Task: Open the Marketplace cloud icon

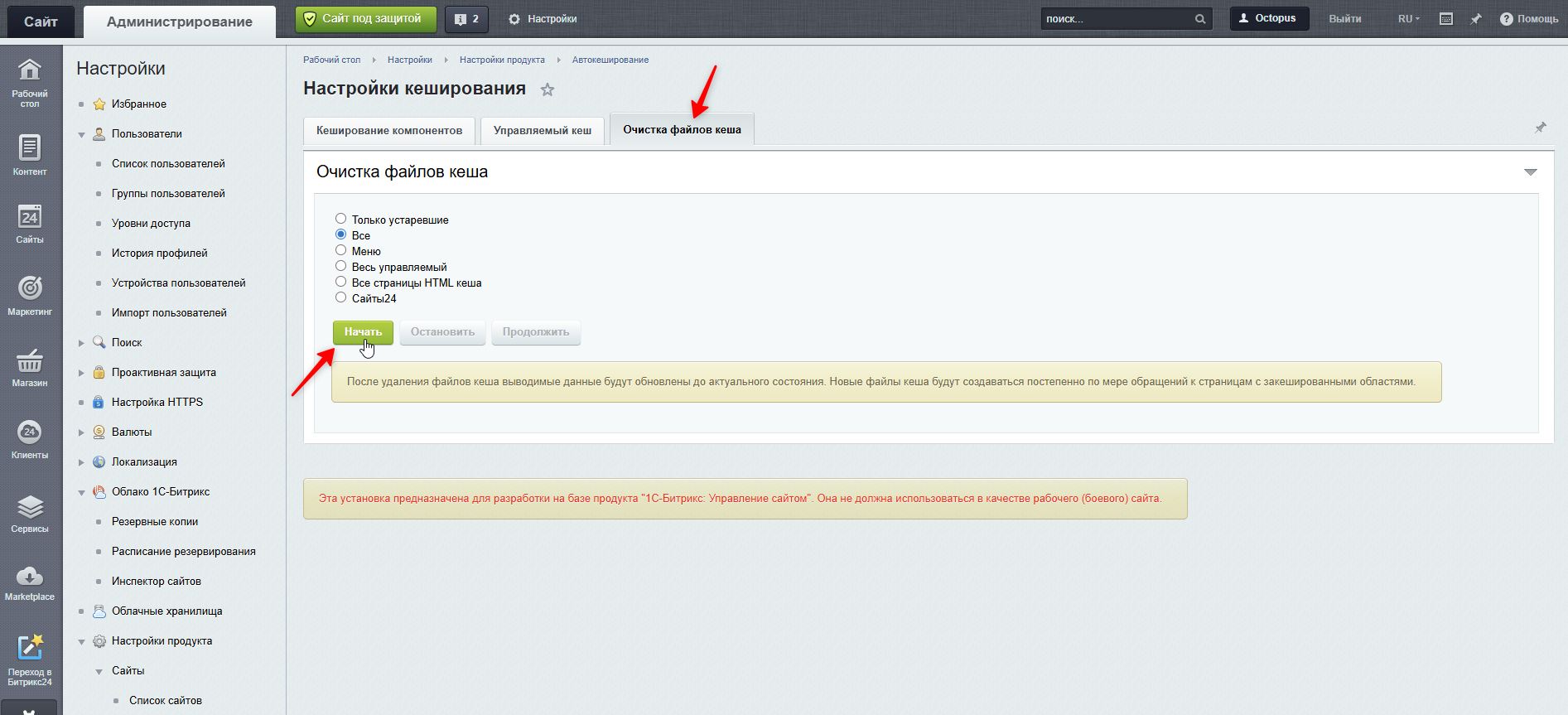Action: 30,576
